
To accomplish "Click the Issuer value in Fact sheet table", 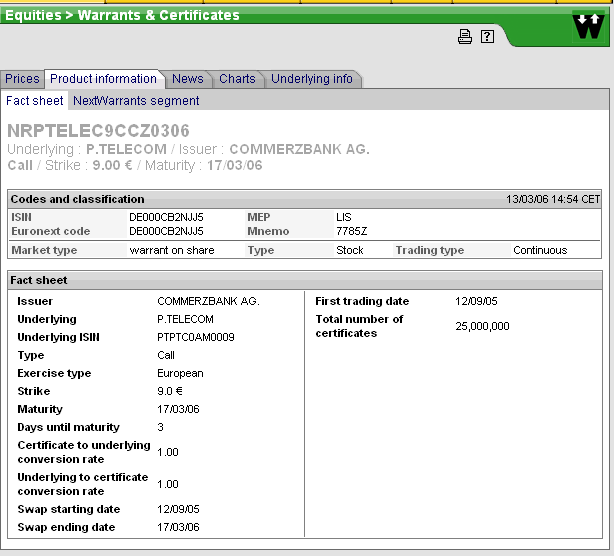I will coord(208,301).
